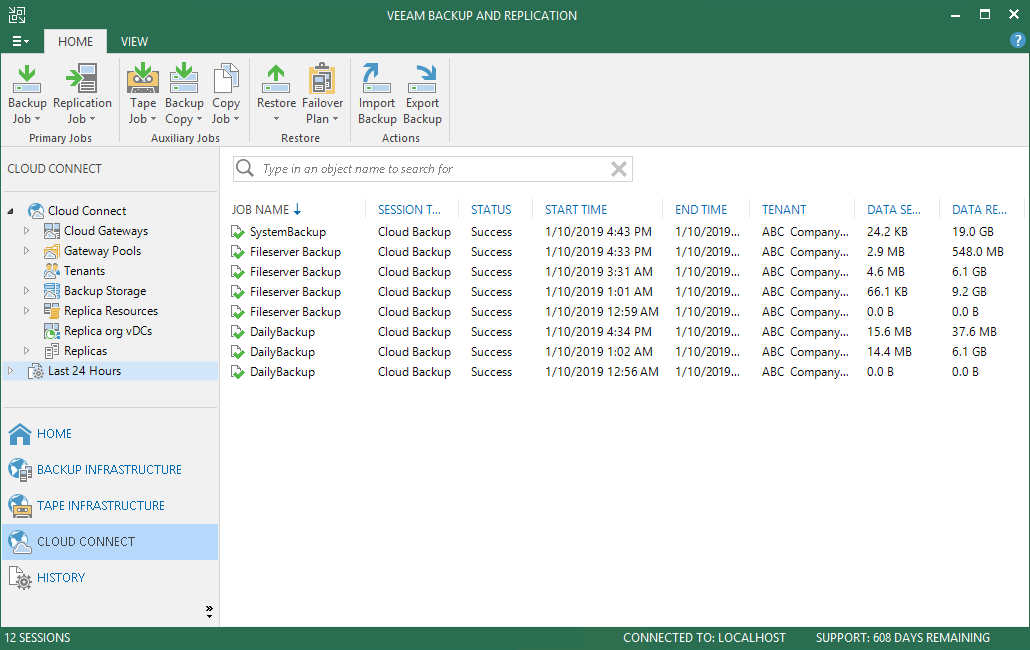The height and width of the screenshot is (650, 1030).
Task: Select the HOME ribbon tab
Action: tap(75, 41)
